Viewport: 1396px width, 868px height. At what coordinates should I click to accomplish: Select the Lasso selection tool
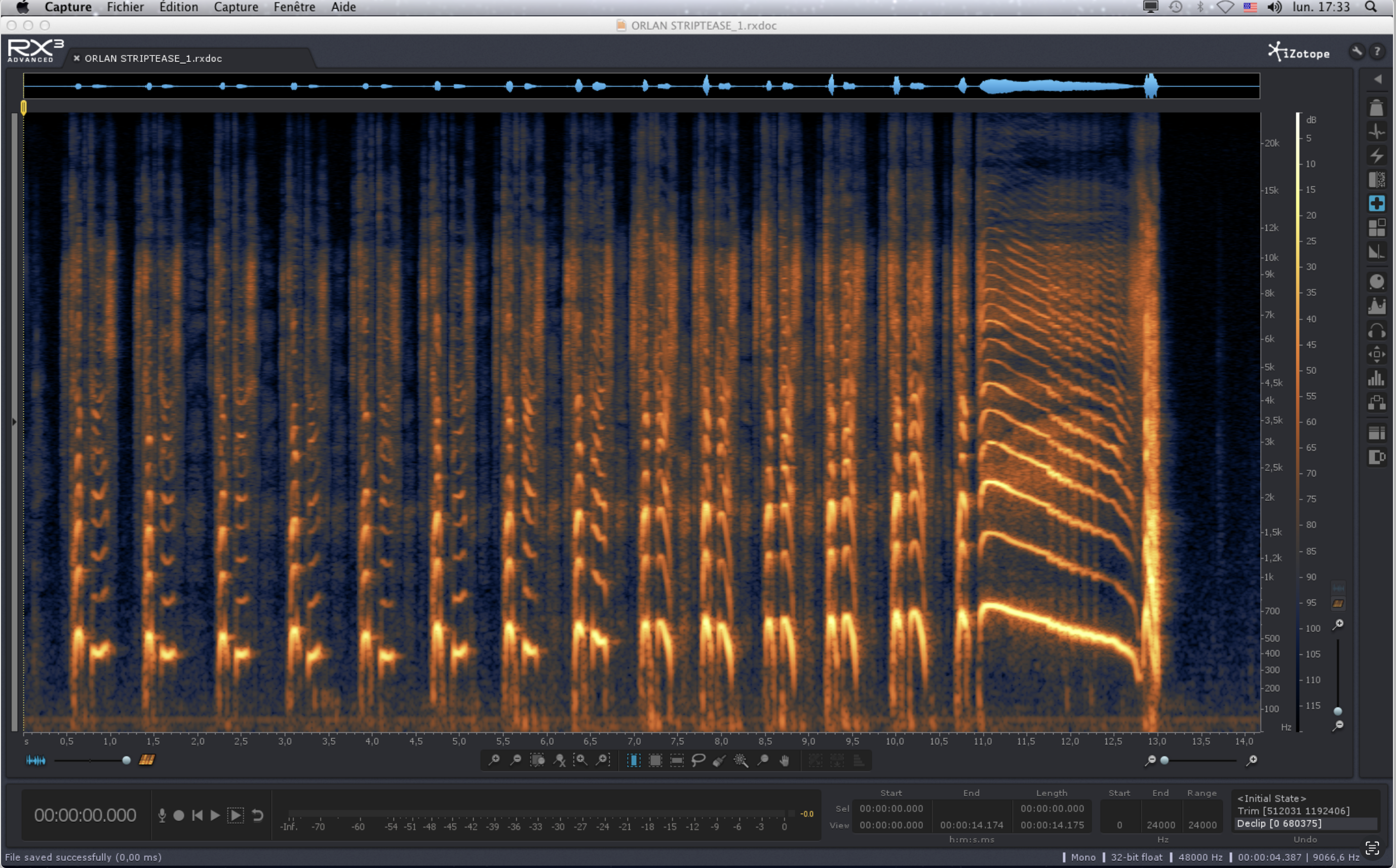point(698,760)
